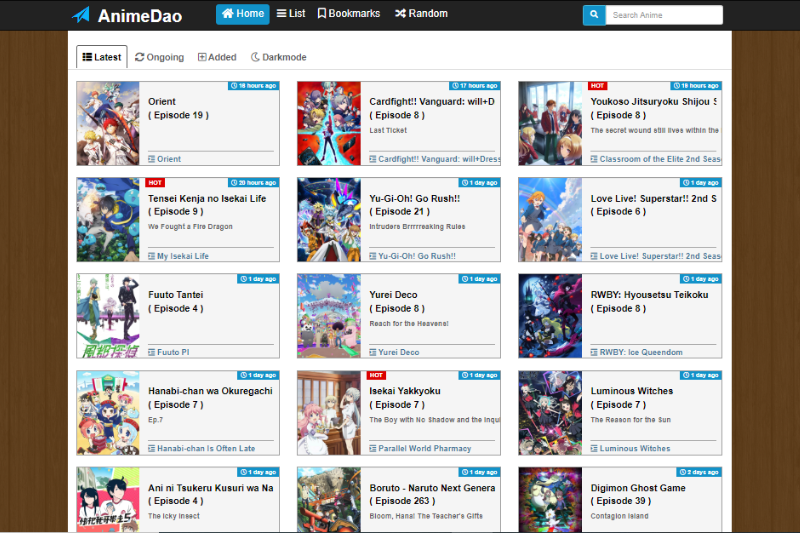Go to the Cardfight!! Vanguard: will+Dress series link
800x533 pixels.
click(x=435, y=159)
